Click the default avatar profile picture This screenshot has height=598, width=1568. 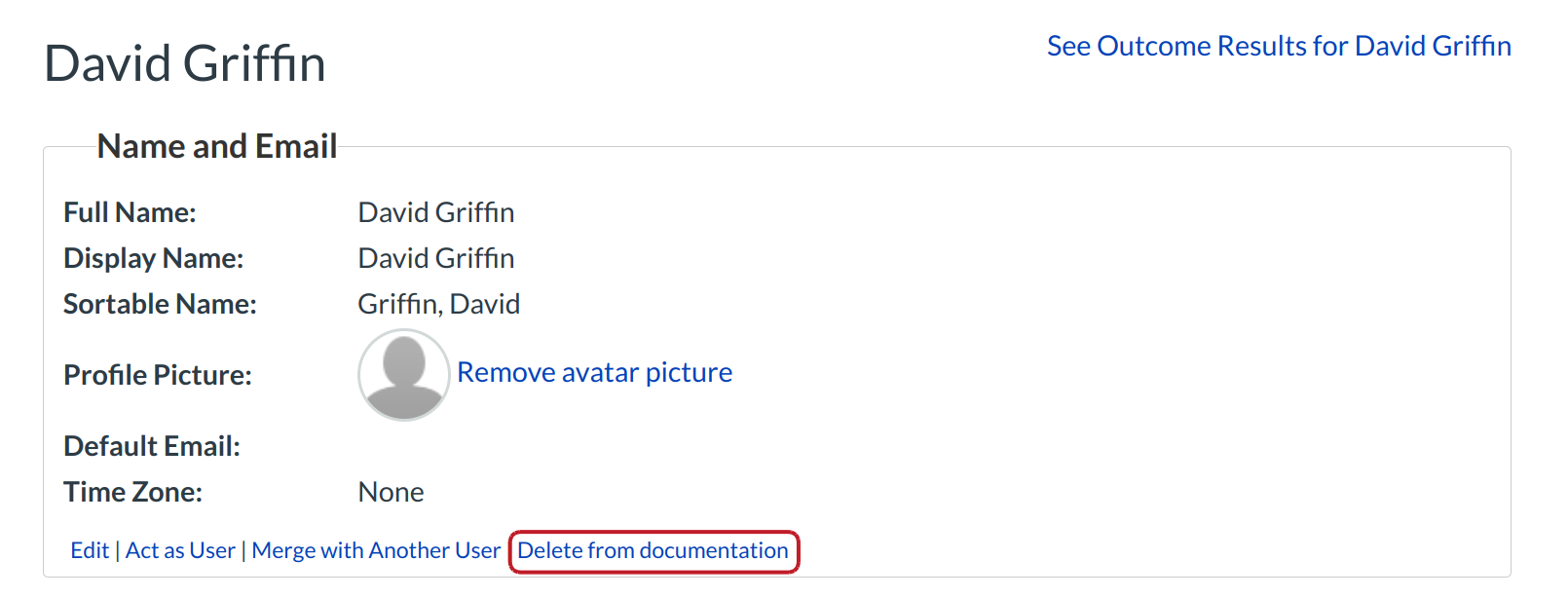[403, 375]
